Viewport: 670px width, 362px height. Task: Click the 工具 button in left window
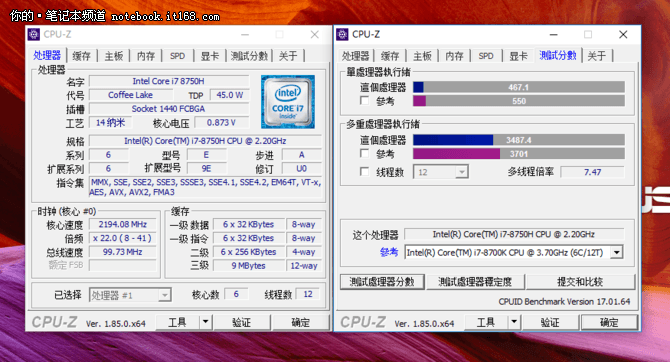177,322
